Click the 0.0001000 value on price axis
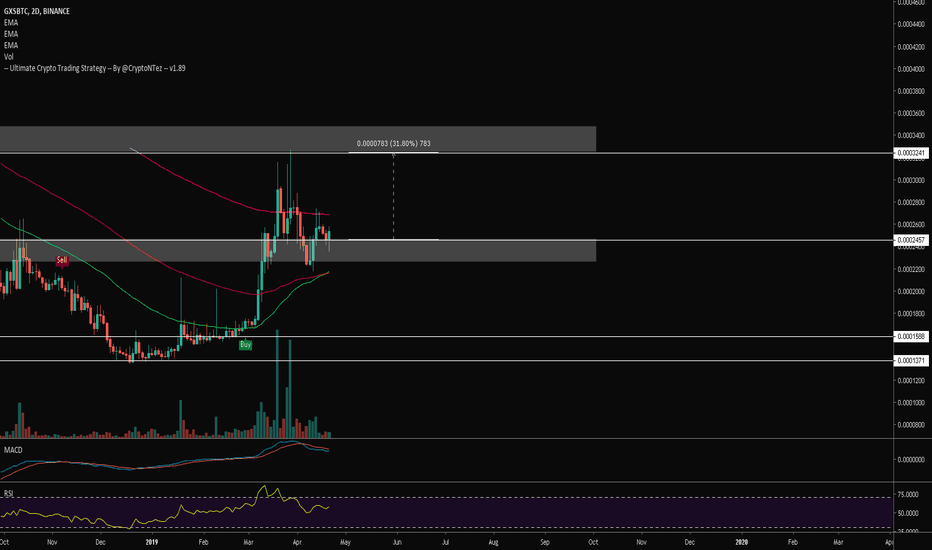 coord(911,403)
